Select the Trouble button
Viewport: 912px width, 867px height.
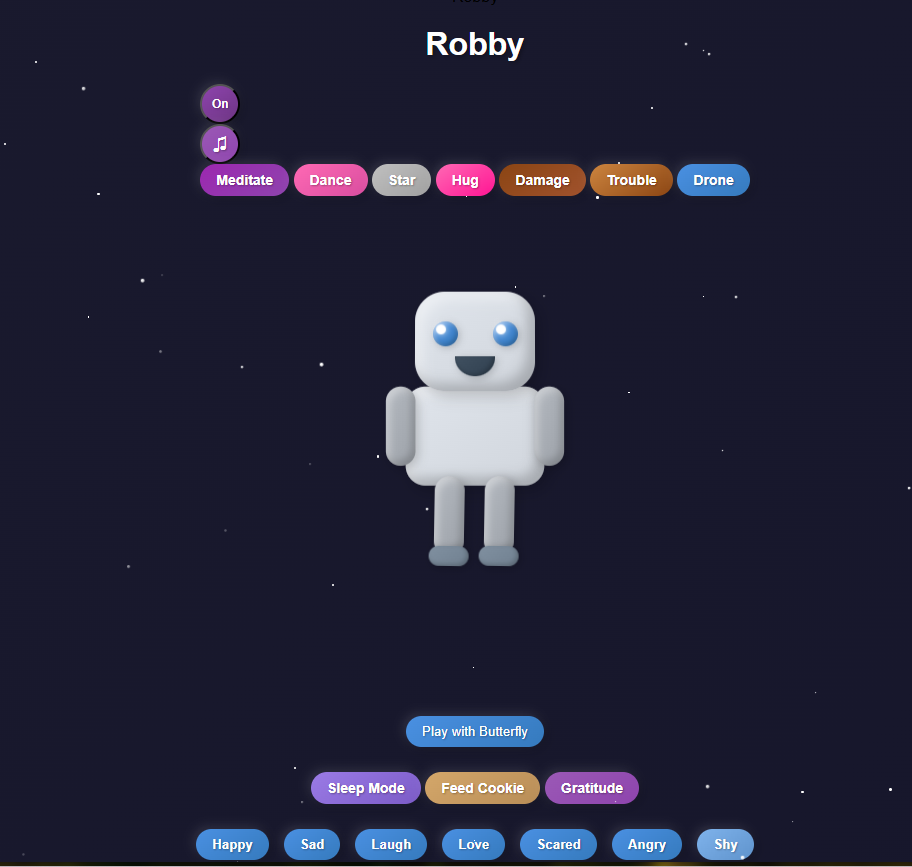(631, 180)
